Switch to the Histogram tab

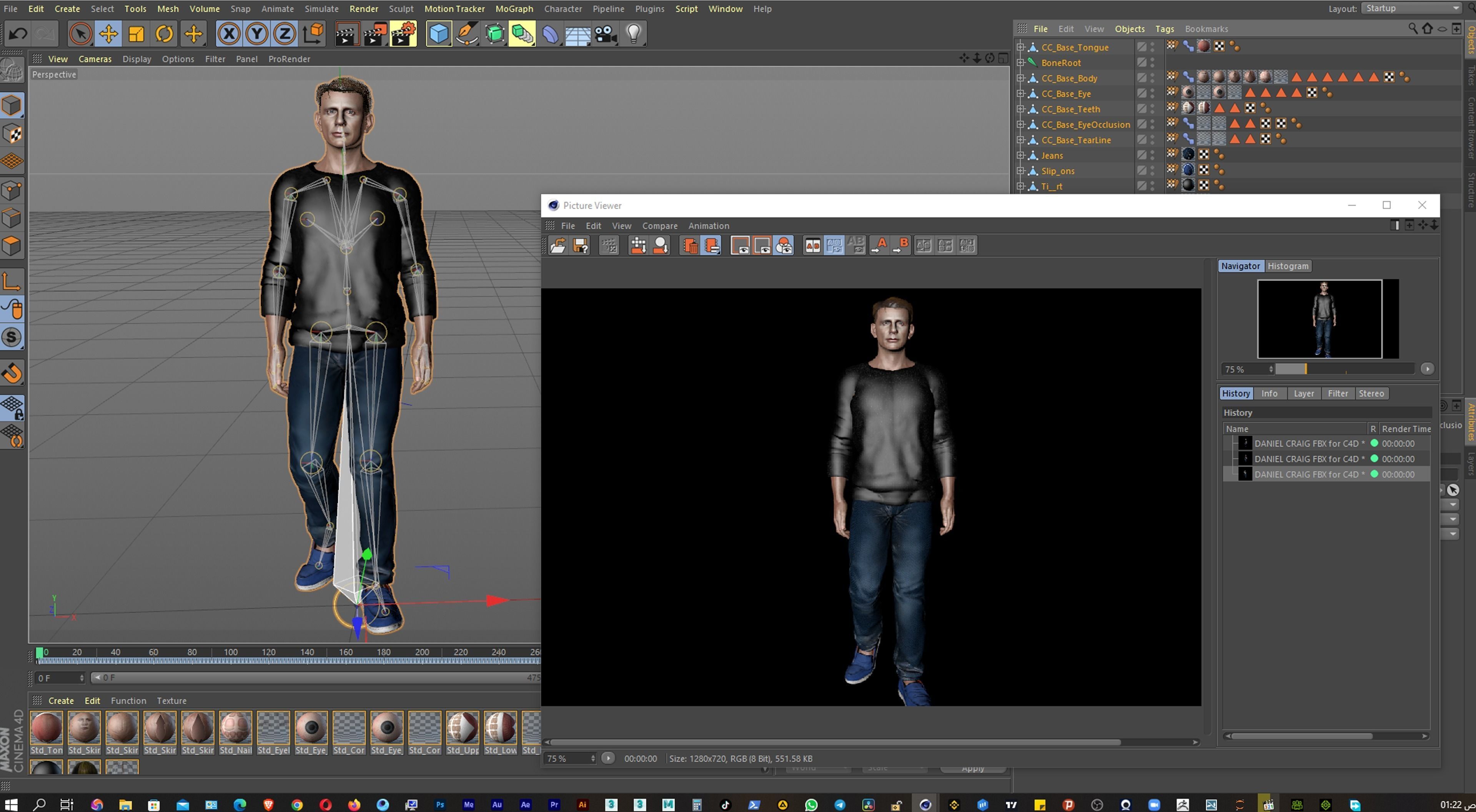click(1288, 266)
